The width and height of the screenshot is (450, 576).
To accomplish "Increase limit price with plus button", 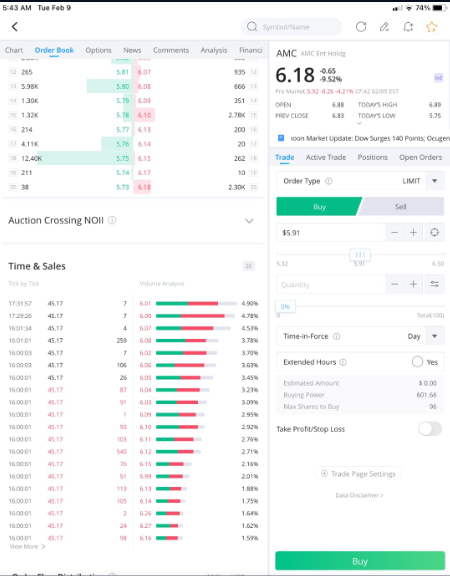I will (x=413, y=233).
